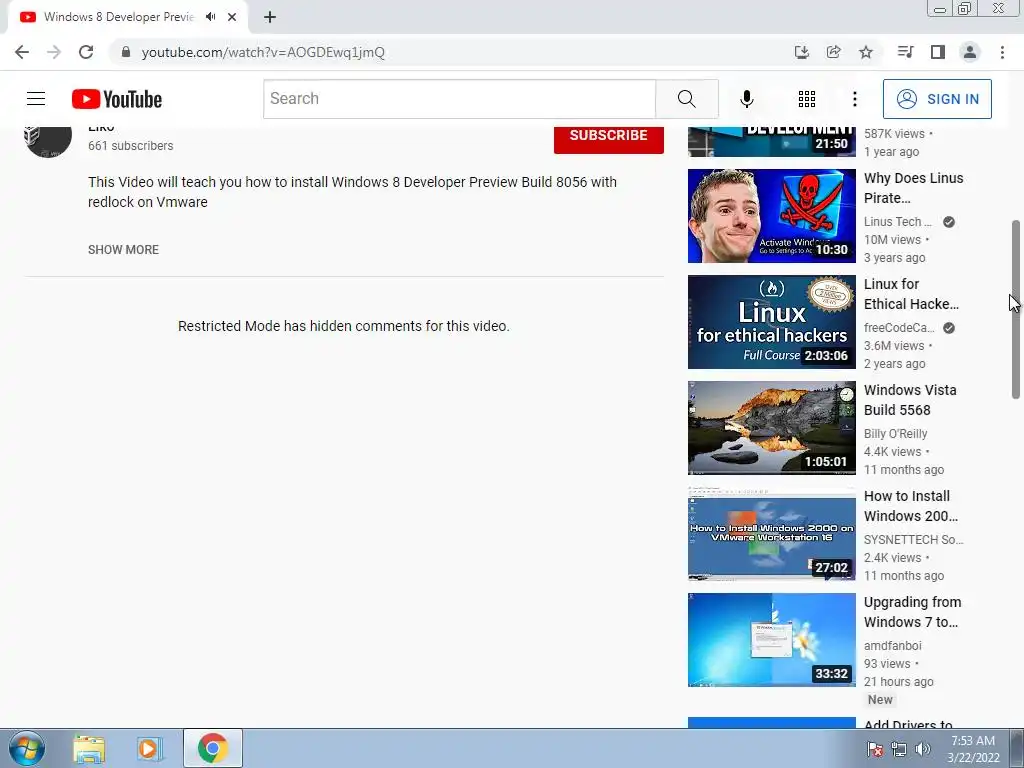The image size is (1024, 768).
Task: Click the Chrome taskbar icon
Action: click(212, 748)
